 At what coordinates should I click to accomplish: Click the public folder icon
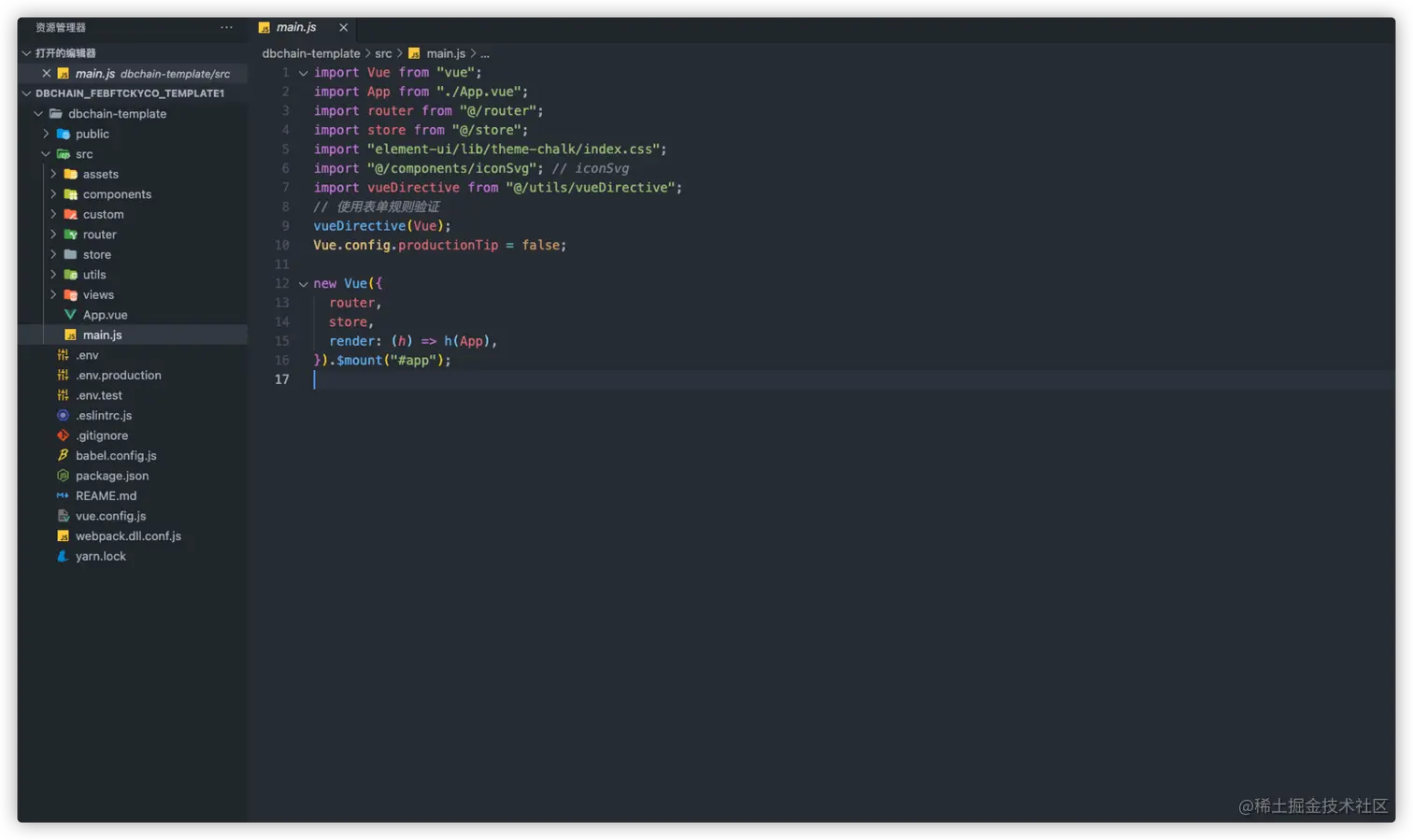click(x=64, y=134)
